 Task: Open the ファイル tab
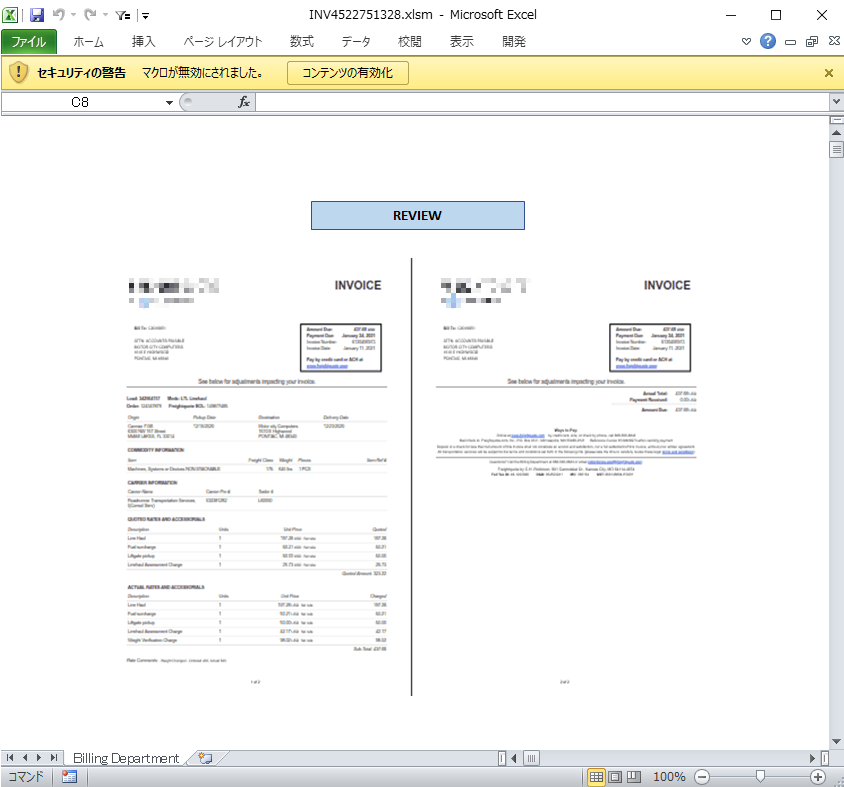[x=29, y=41]
